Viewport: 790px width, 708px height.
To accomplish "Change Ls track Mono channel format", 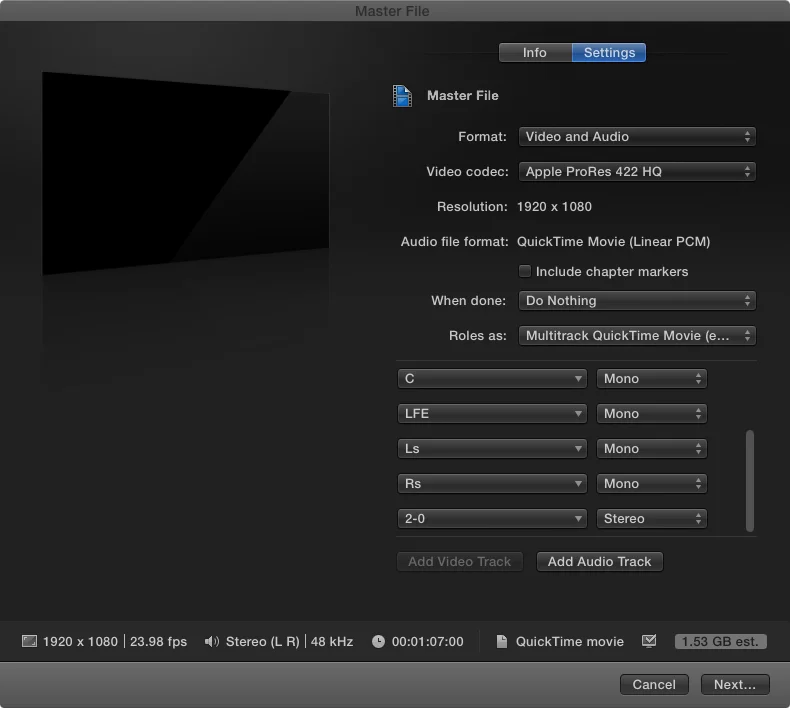I will point(651,448).
